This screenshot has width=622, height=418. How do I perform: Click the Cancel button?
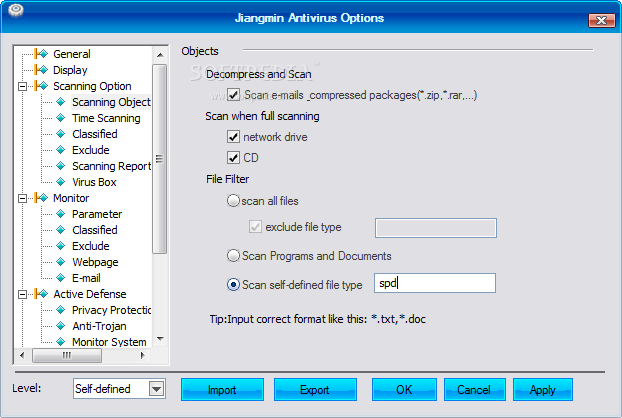474,389
